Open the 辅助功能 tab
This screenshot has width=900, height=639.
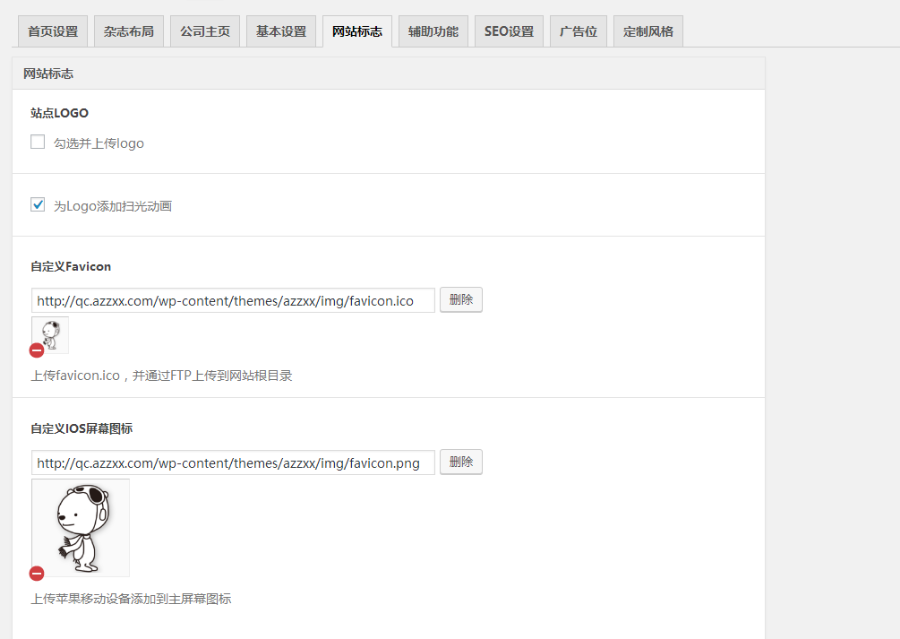click(x=433, y=32)
